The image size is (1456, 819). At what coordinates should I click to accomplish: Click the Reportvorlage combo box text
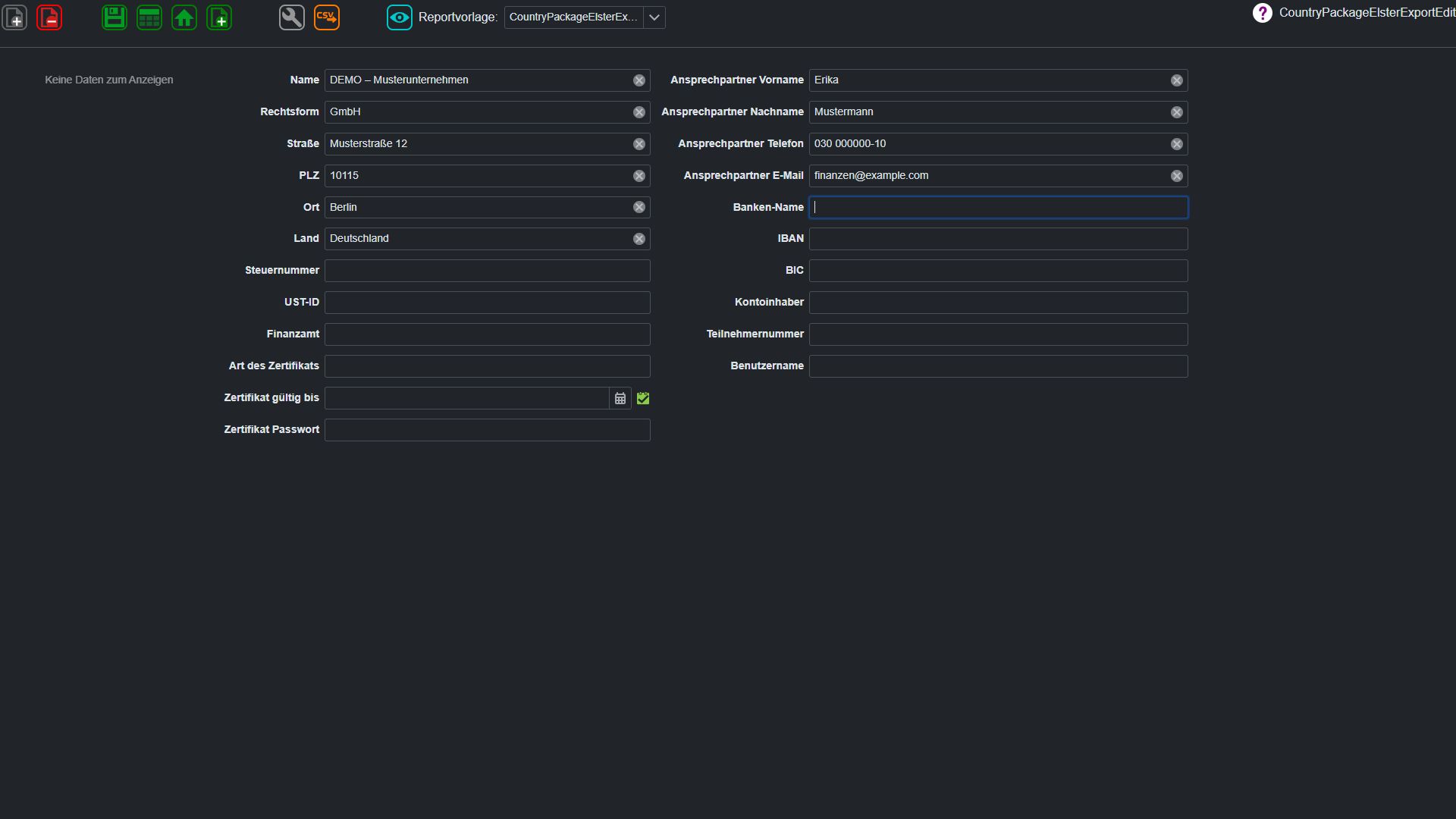coord(573,17)
